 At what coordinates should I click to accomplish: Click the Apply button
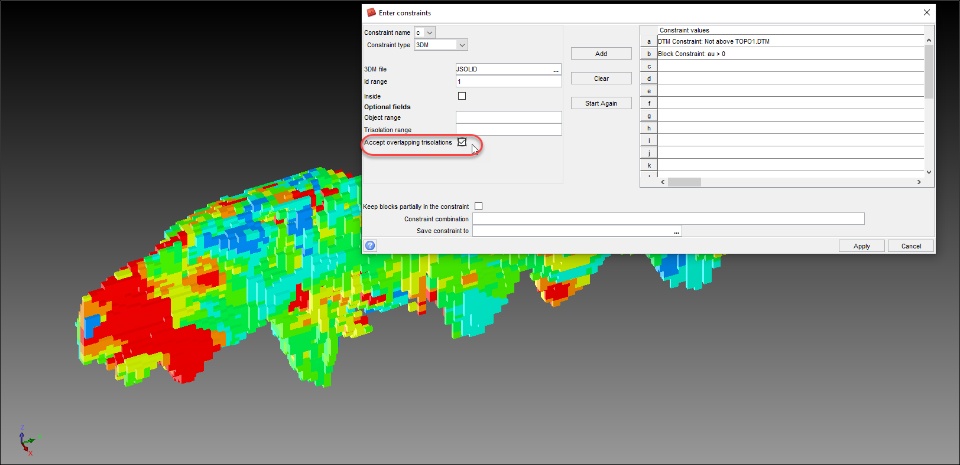[x=861, y=246]
